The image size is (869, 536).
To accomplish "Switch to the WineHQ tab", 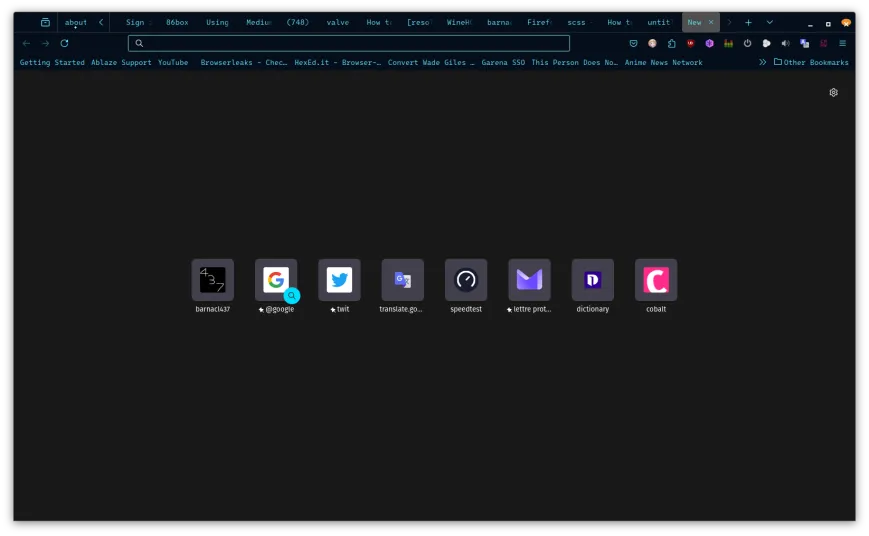I will click(459, 23).
